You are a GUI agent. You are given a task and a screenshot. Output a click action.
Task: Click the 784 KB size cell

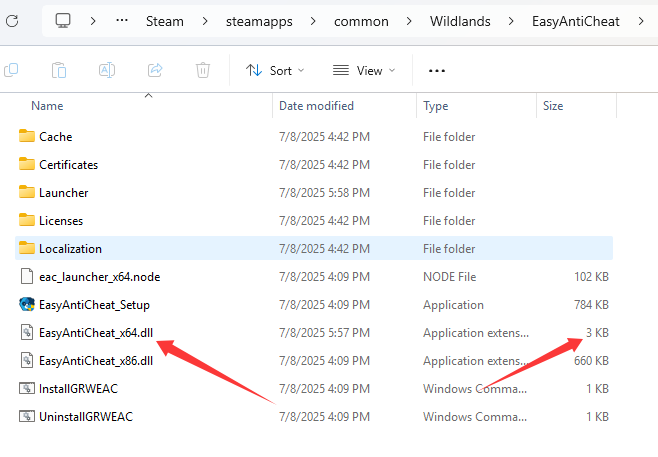pos(591,305)
